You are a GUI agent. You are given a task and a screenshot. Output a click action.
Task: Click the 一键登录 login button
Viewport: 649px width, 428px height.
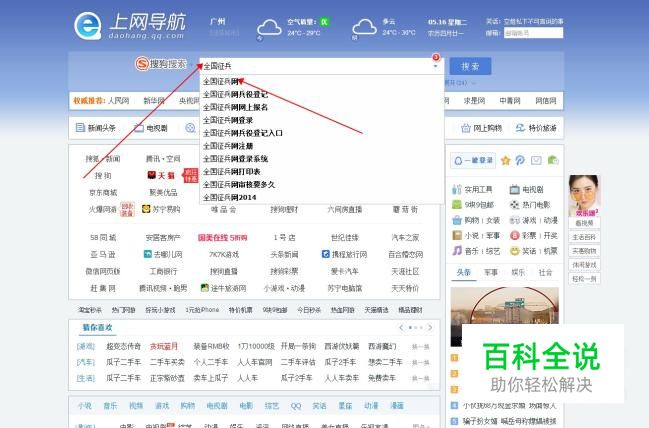pyautogui.click(x=473, y=160)
